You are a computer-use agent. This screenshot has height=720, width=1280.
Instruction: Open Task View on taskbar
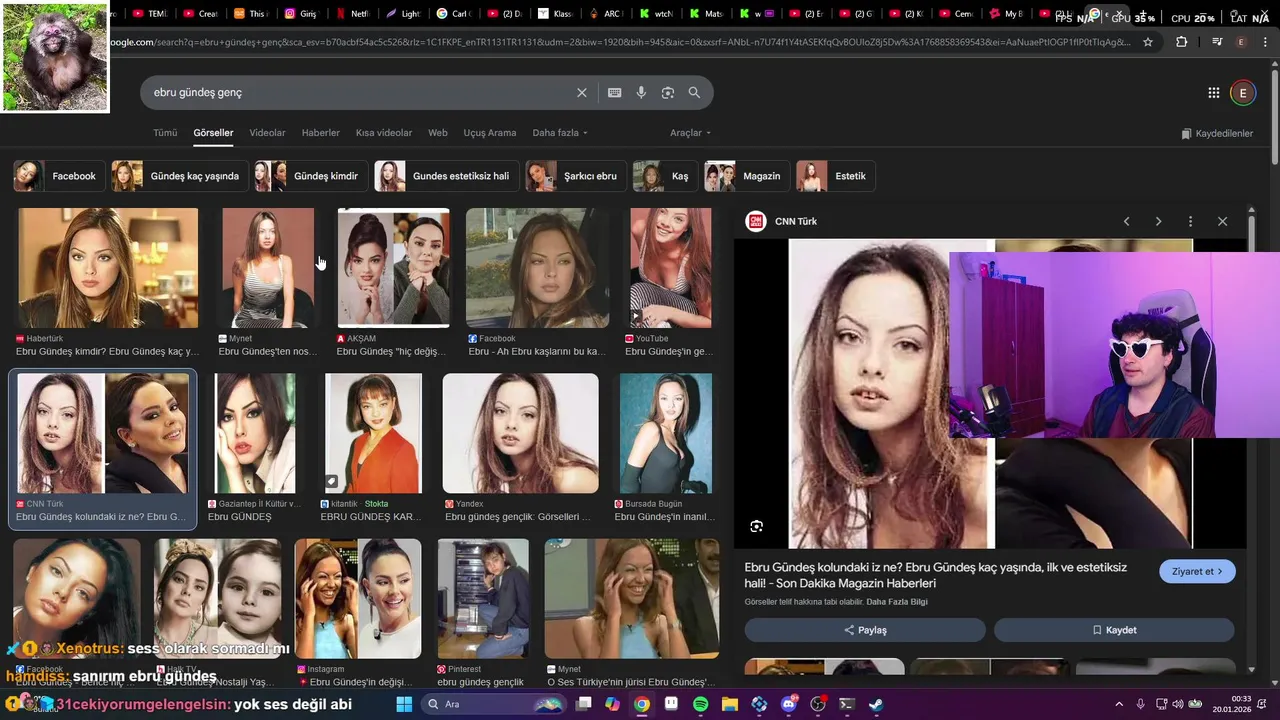584,704
